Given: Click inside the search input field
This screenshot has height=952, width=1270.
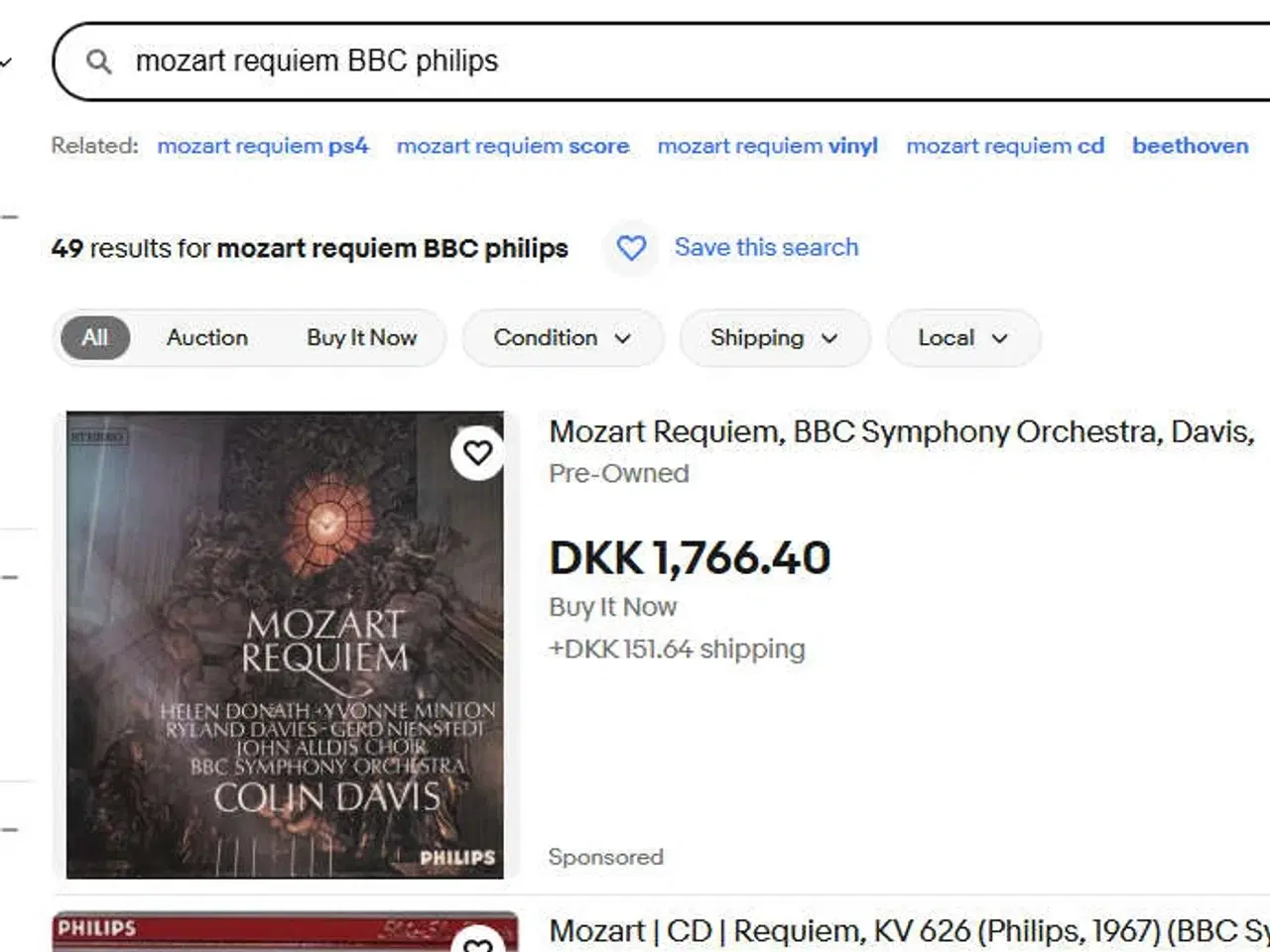Looking at the screenshot, I should pos(397,61).
